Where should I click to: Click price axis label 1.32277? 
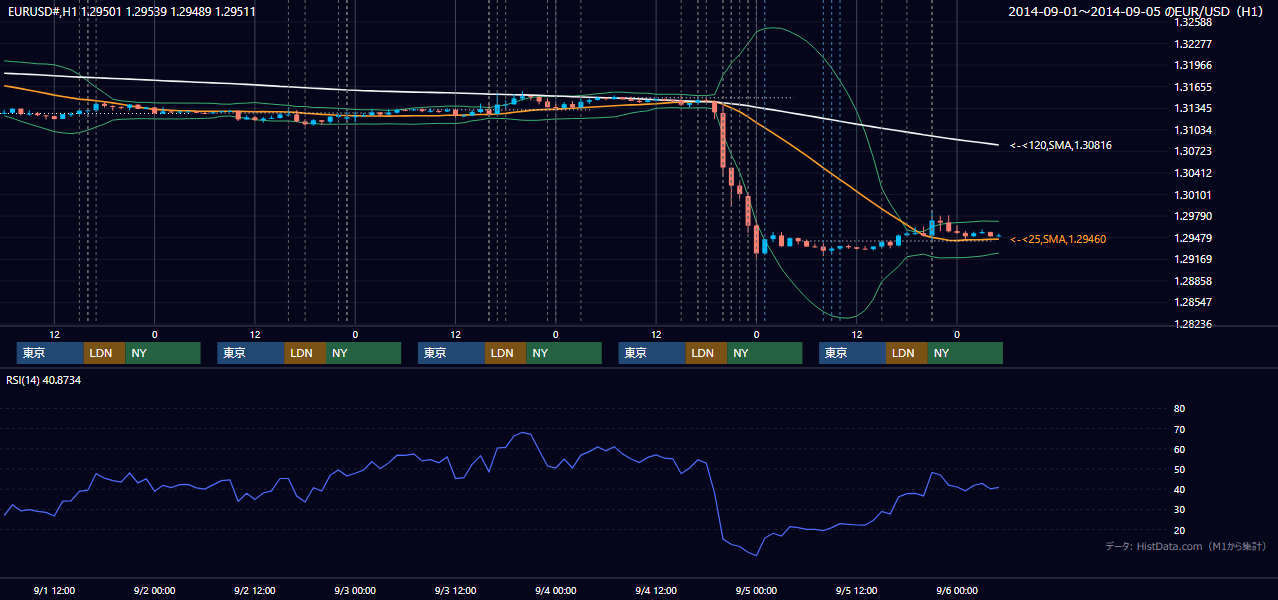[x=1193, y=44]
